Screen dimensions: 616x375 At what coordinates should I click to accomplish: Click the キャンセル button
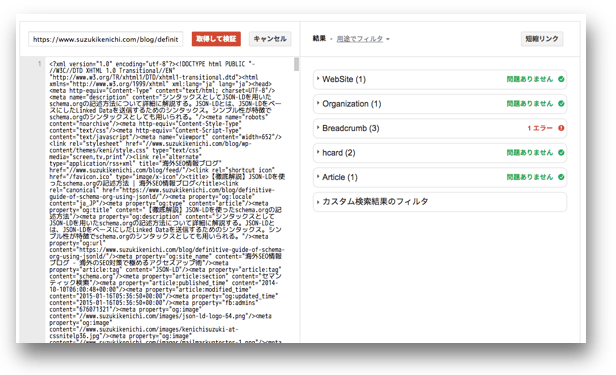pos(270,39)
